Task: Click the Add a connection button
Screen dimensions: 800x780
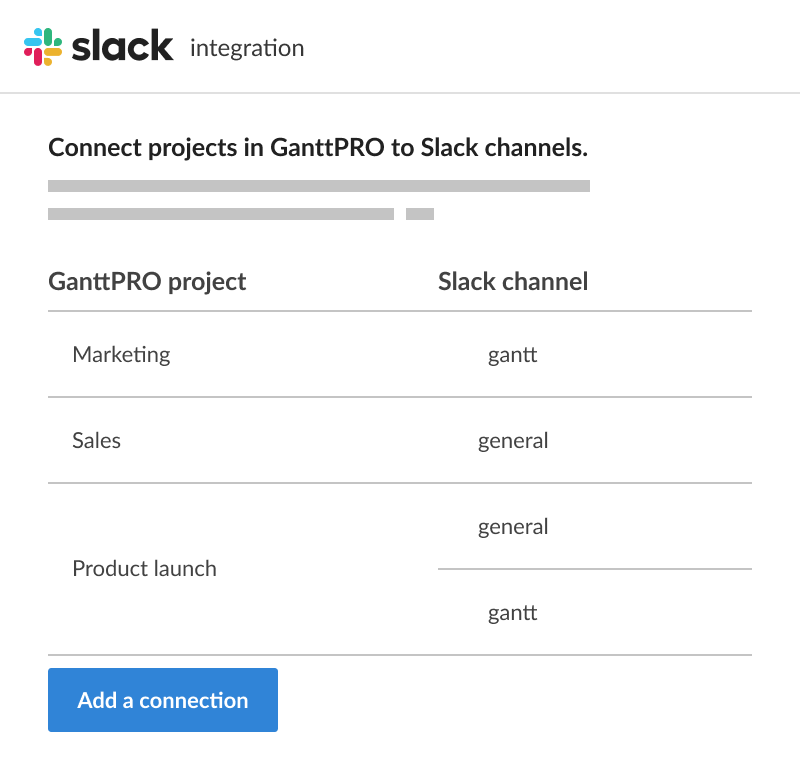Action: [163, 700]
